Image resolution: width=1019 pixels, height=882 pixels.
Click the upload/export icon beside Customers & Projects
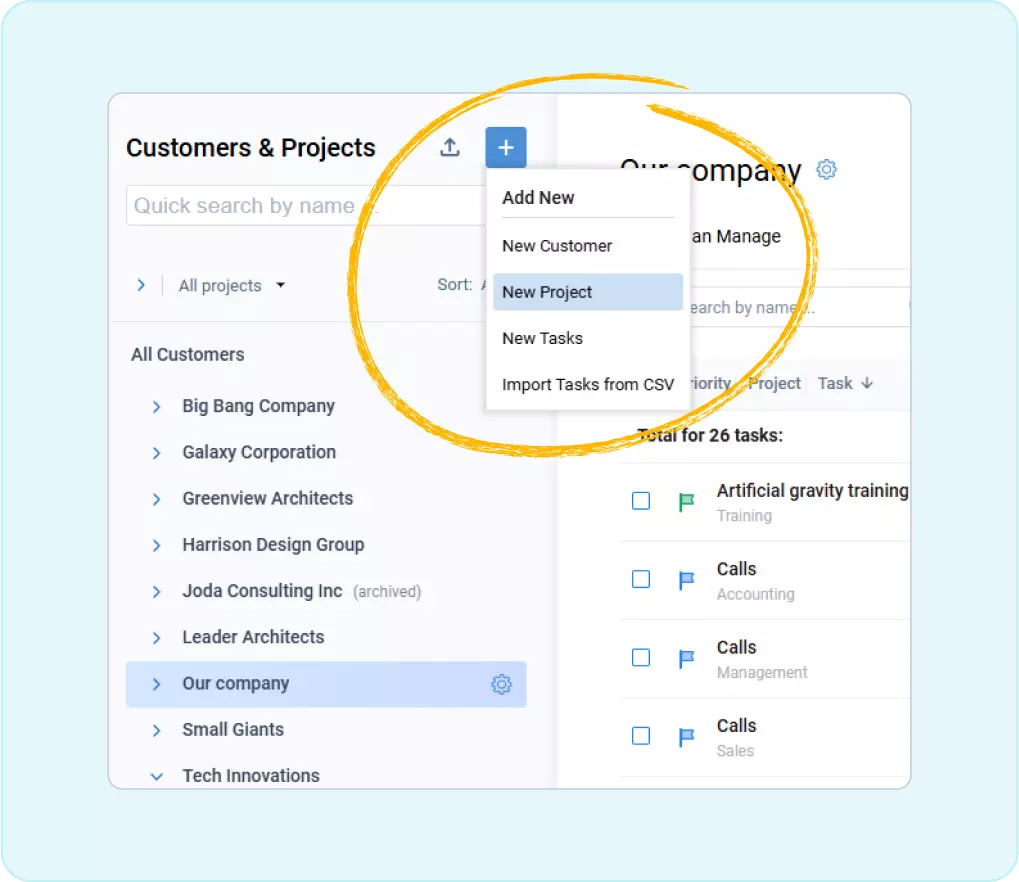450,148
